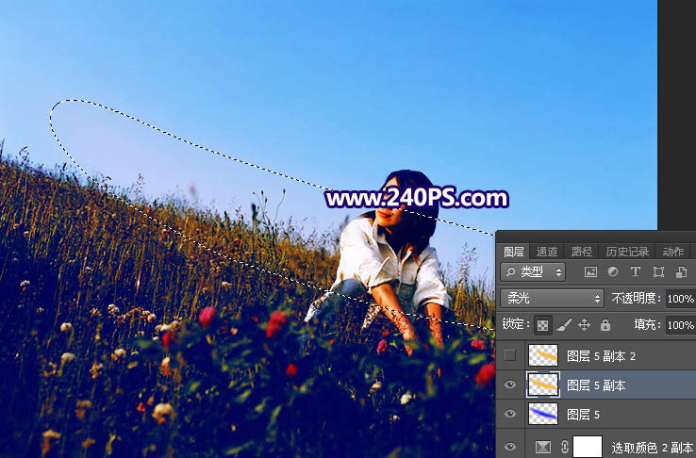Enable lock position move icon

pyautogui.click(x=584, y=325)
